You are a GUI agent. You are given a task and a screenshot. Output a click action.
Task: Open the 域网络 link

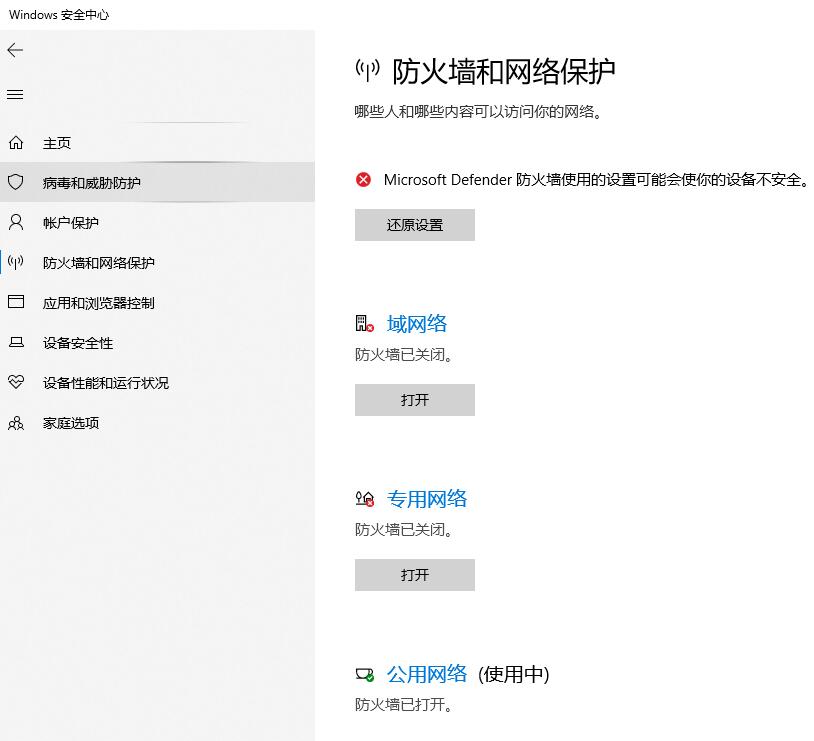point(417,324)
